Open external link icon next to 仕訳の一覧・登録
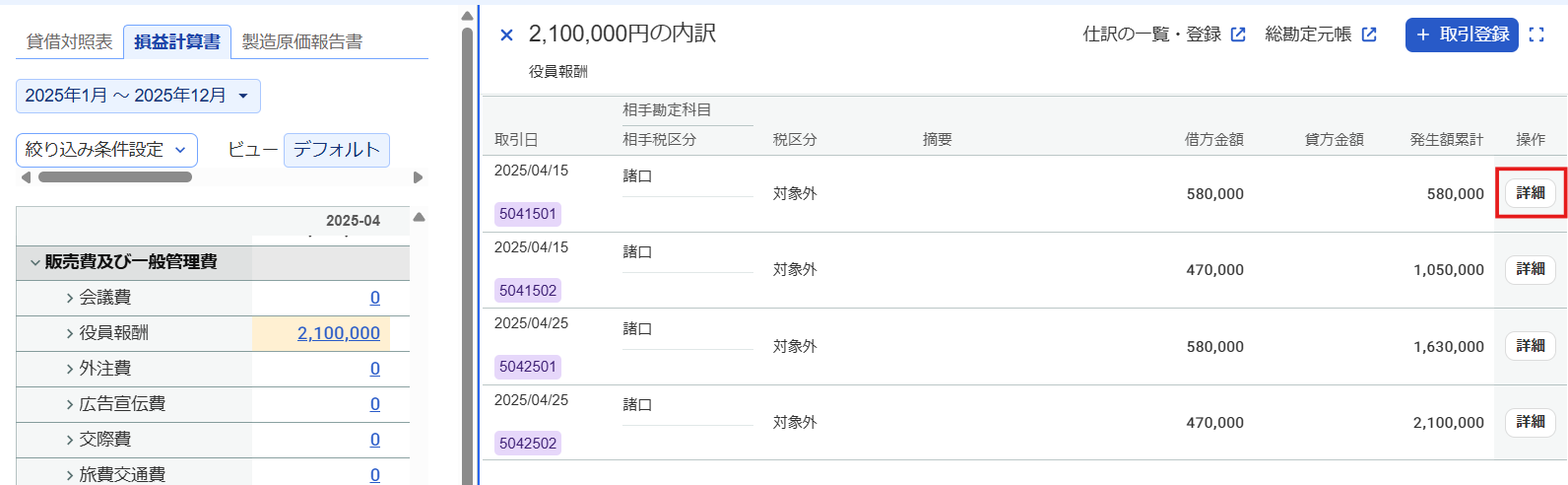 1238,35
